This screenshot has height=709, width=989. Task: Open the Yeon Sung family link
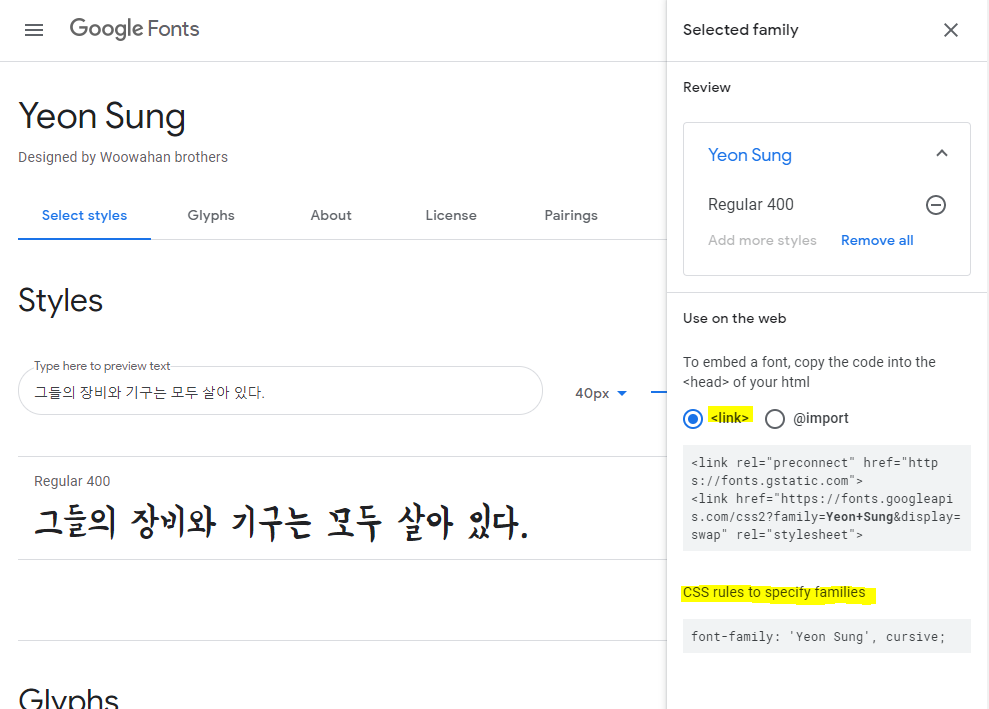pyautogui.click(x=749, y=155)
